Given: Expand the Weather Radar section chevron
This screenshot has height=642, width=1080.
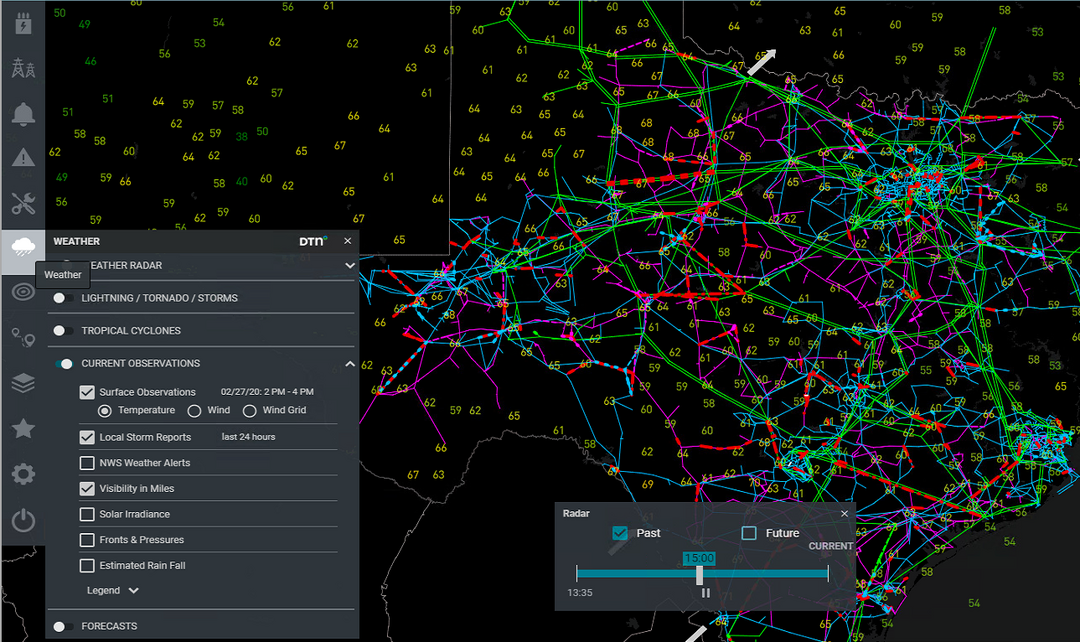Looking at the screenshot, I should (x=349, y=266).
